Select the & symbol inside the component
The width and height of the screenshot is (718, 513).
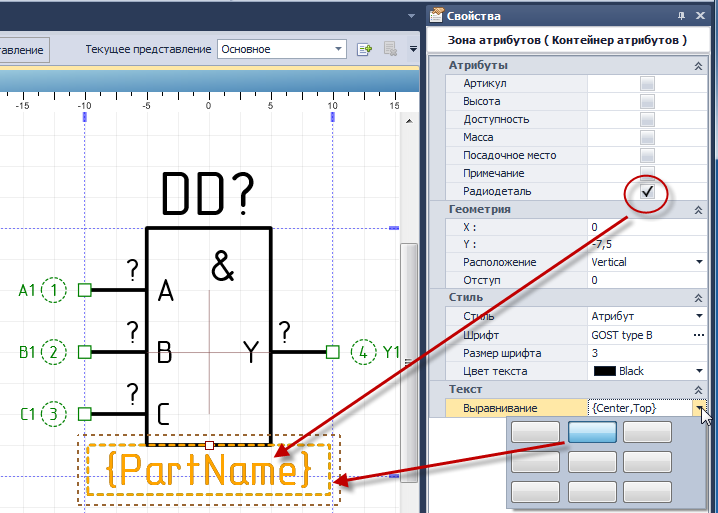pos(223,266)
